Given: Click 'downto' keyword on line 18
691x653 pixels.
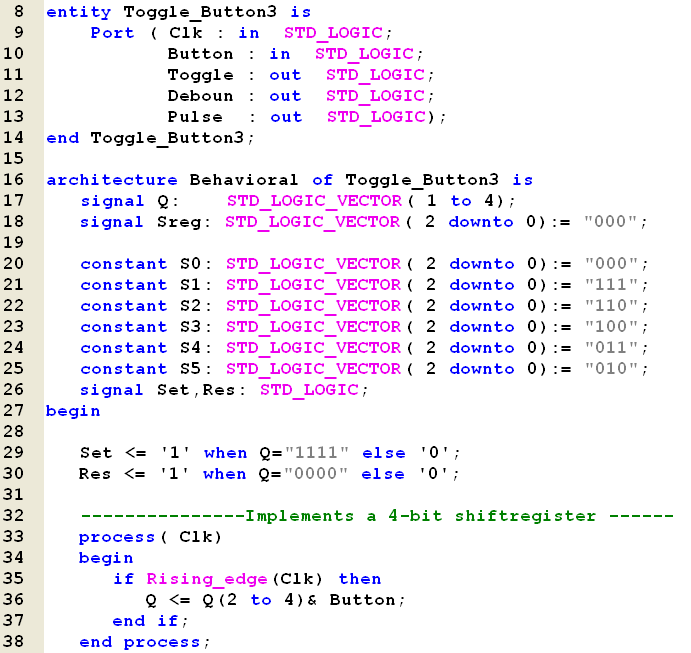Looking at the screenshot, I should point(481,222).
